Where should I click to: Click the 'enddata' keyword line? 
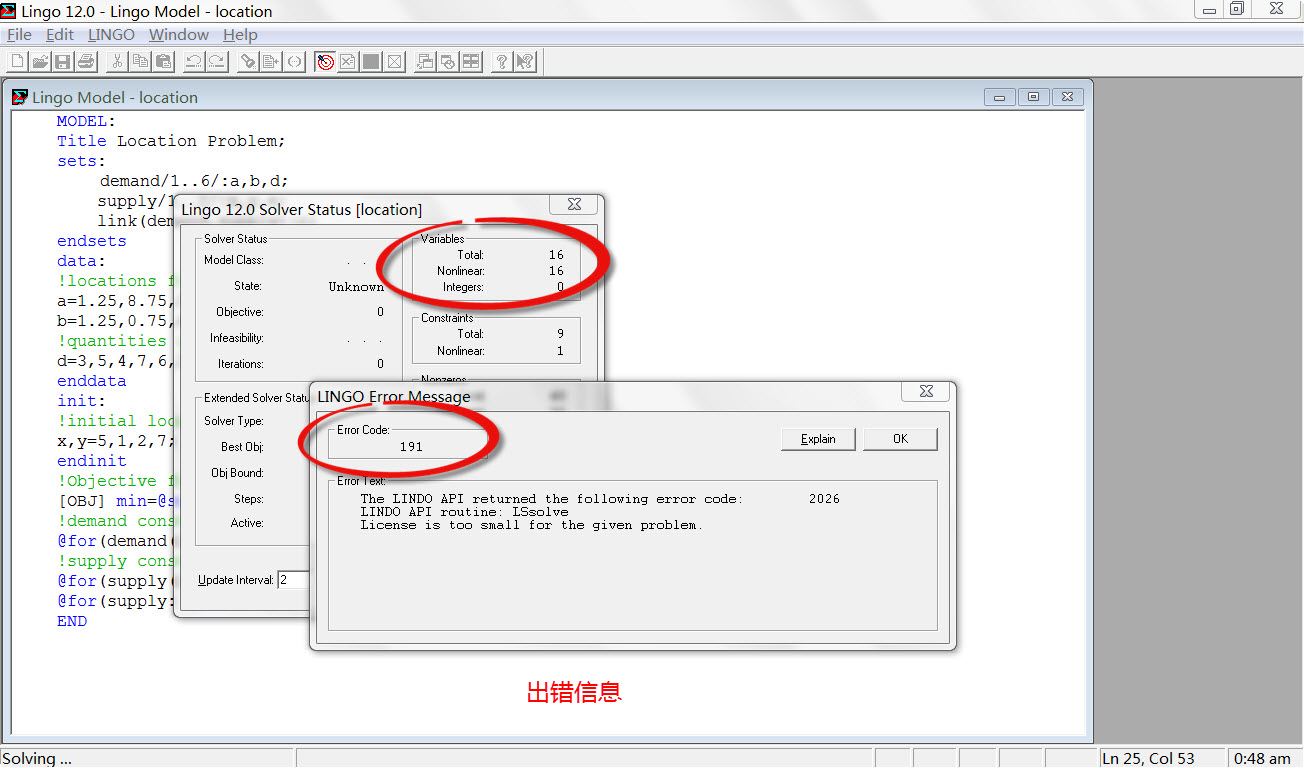click(x=91, y=381)
